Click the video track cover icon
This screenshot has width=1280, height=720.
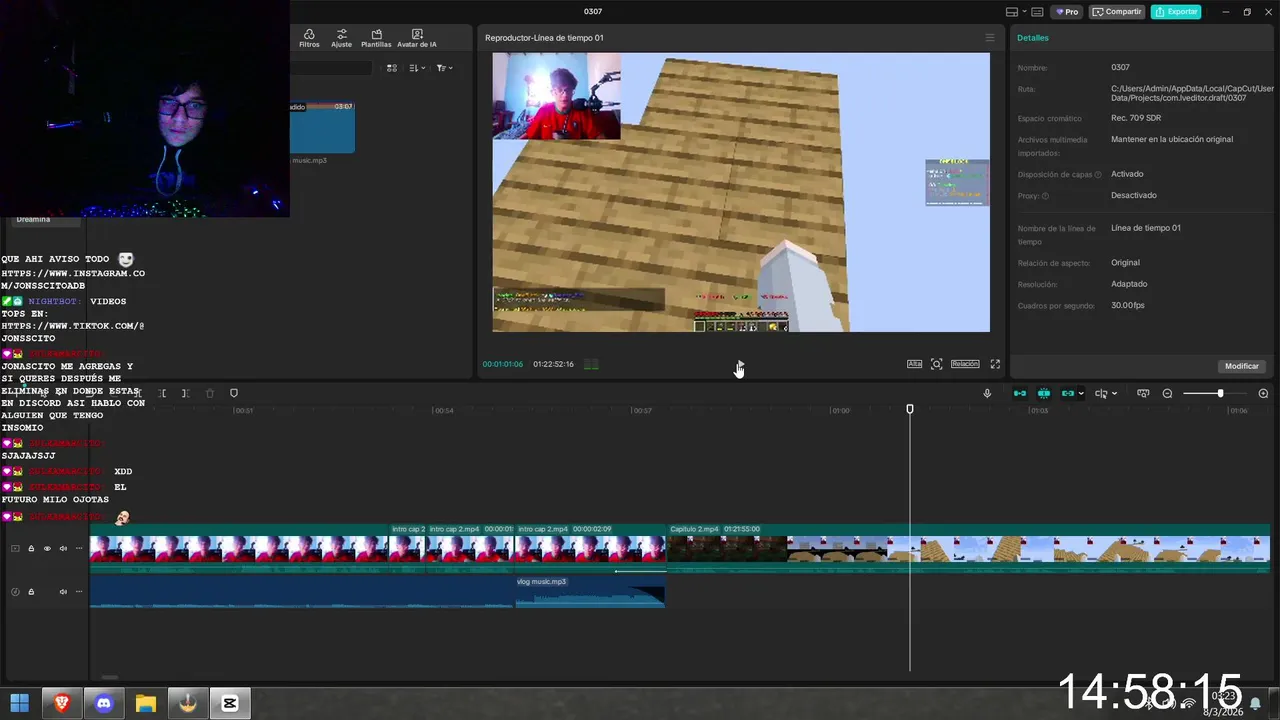coord(15,548)
